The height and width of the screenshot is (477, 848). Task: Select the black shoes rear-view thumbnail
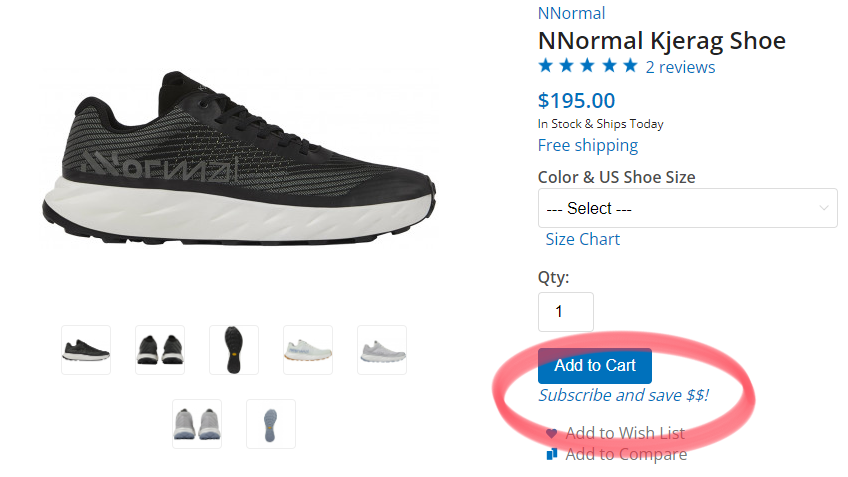(x=160, y=350)
